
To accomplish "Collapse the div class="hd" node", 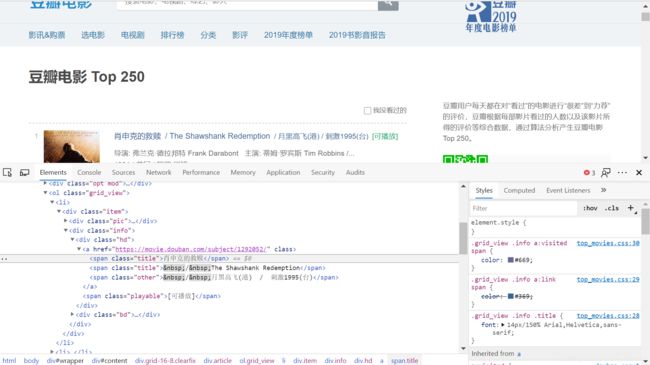I will tap(72, 239).
